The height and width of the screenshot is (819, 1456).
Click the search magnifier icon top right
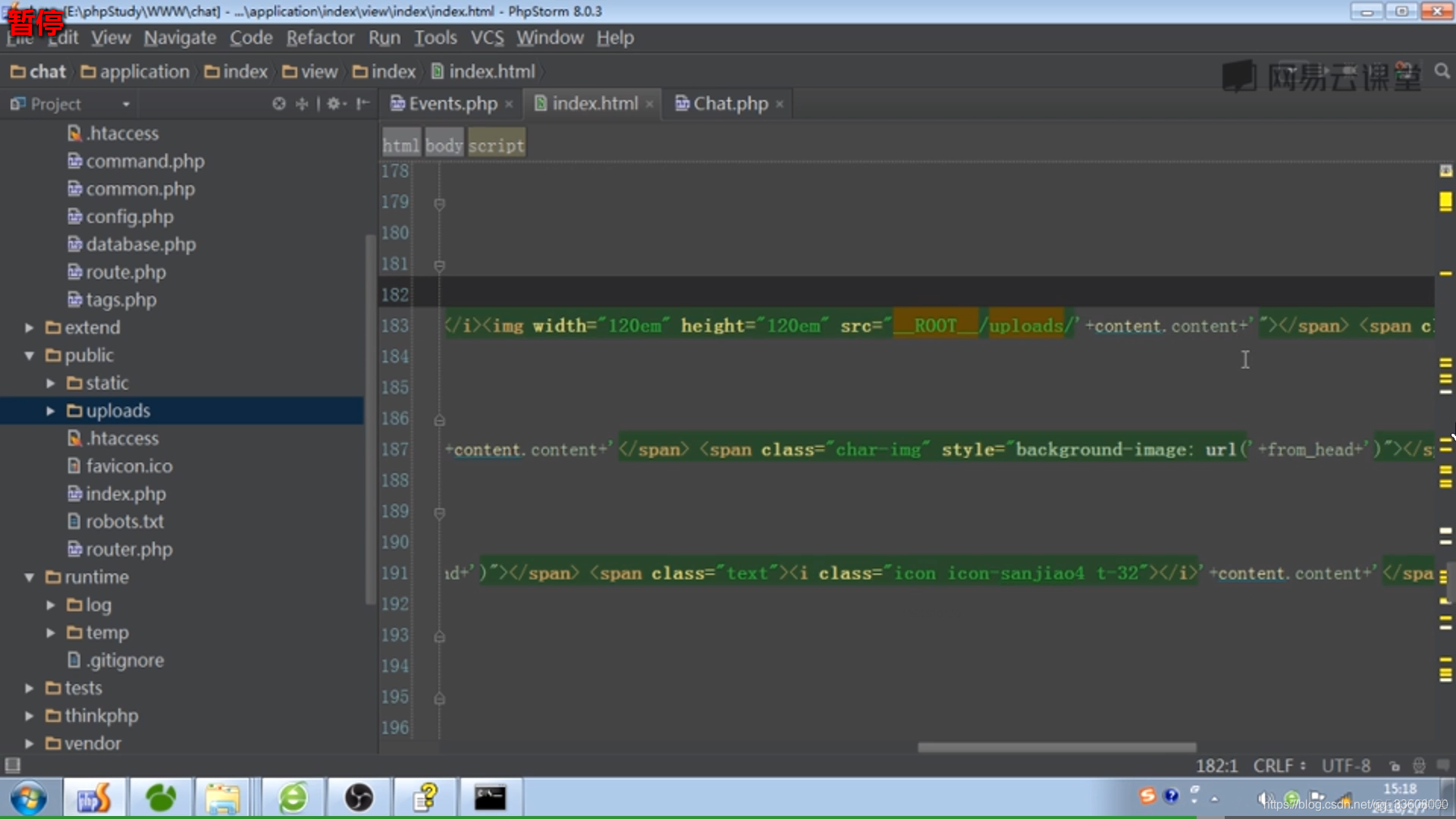coord(1442,71)
